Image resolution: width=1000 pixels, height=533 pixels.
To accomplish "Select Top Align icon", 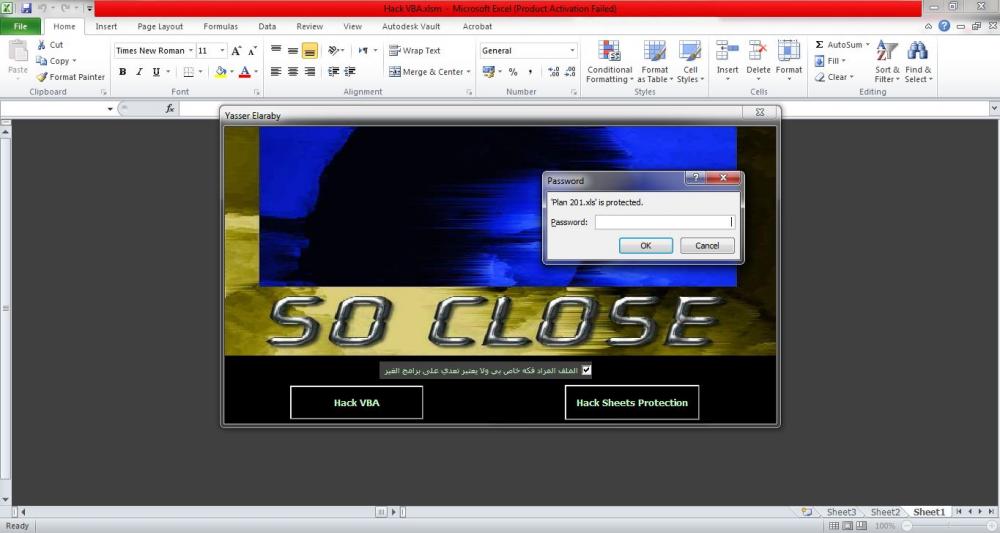I will coord(276,50).
